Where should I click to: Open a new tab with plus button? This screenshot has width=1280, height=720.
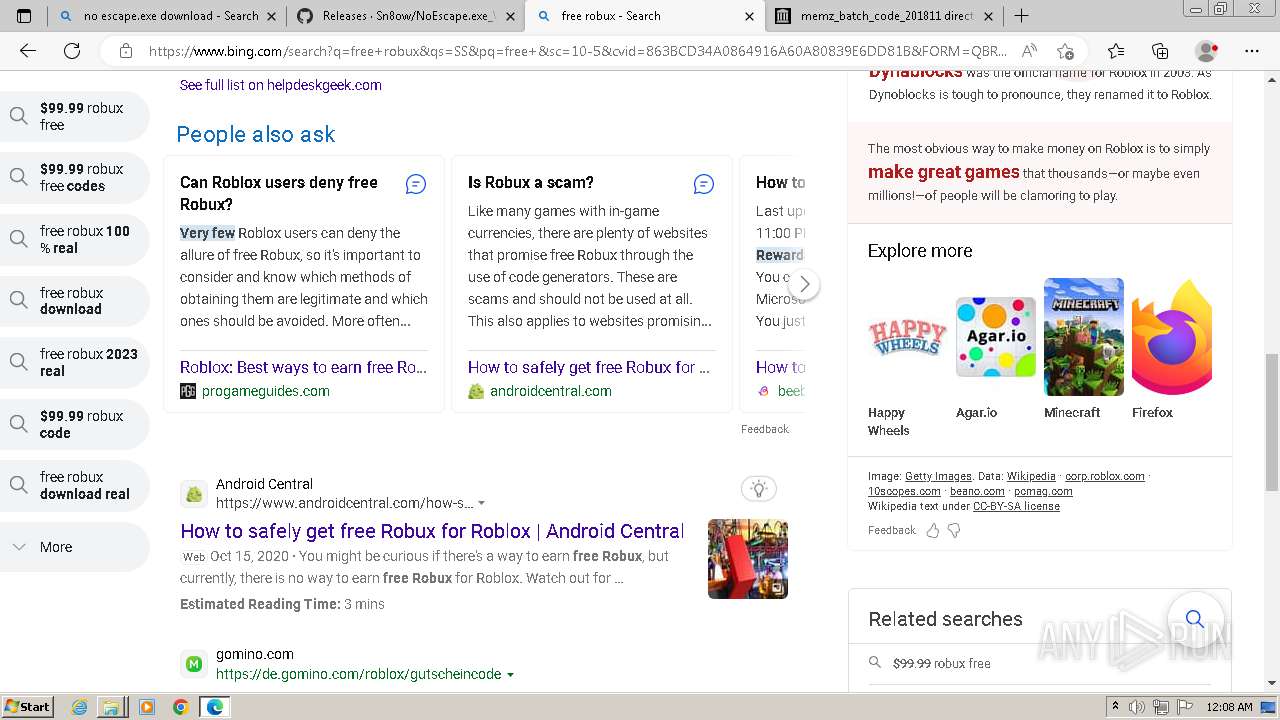coord(1021,16)
